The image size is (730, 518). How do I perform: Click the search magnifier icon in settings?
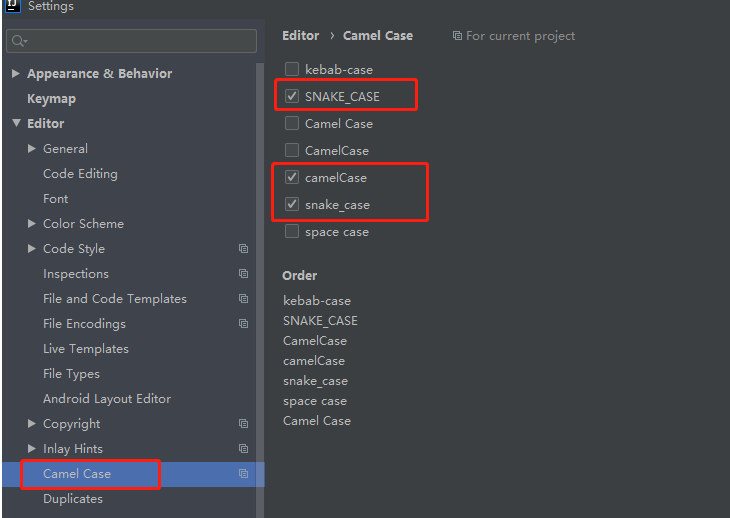19,41
